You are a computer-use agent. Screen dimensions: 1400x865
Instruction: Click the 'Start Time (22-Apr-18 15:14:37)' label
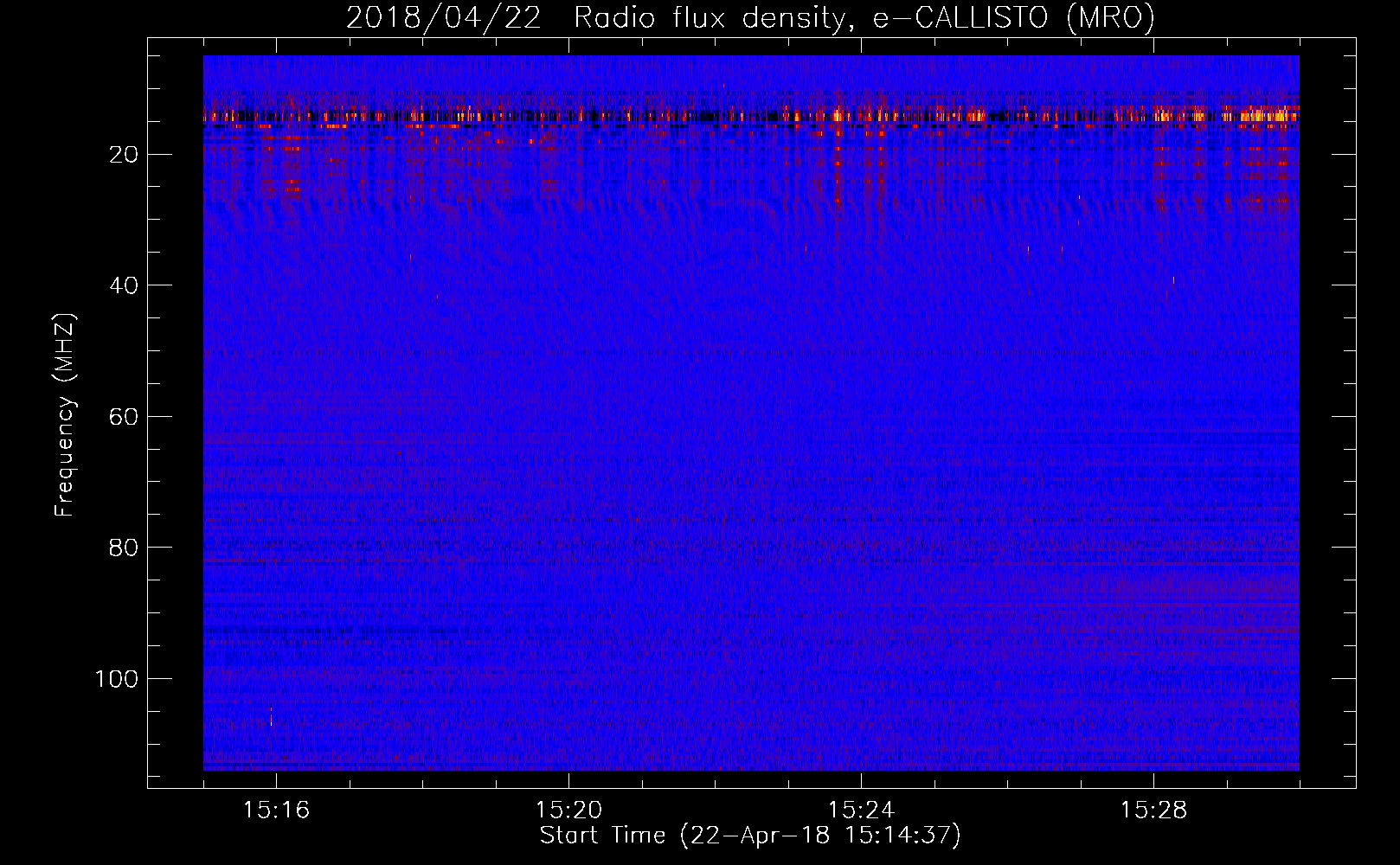coord(750,836)
